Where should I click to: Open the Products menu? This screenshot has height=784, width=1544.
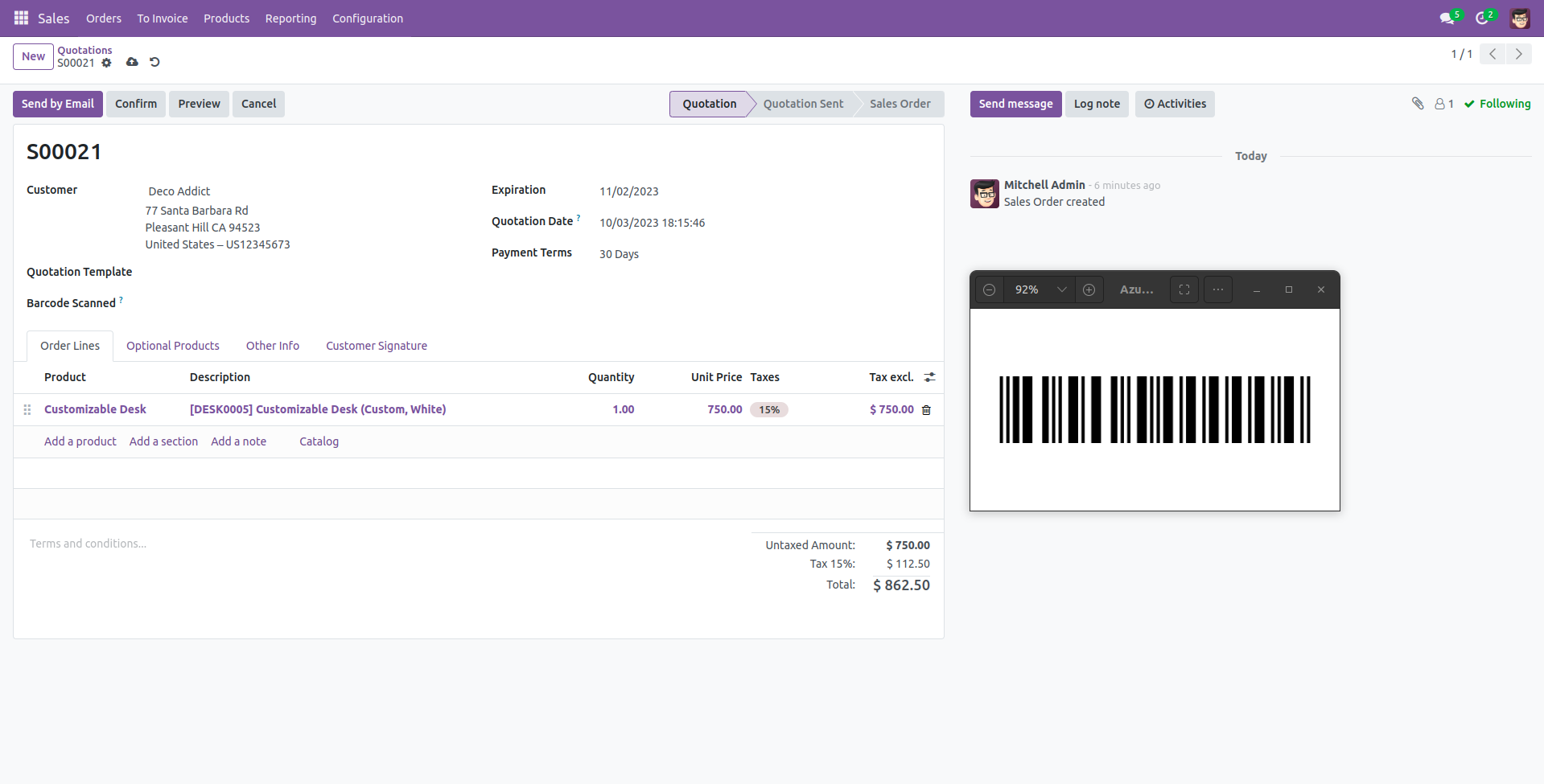[x=226, y=18]
